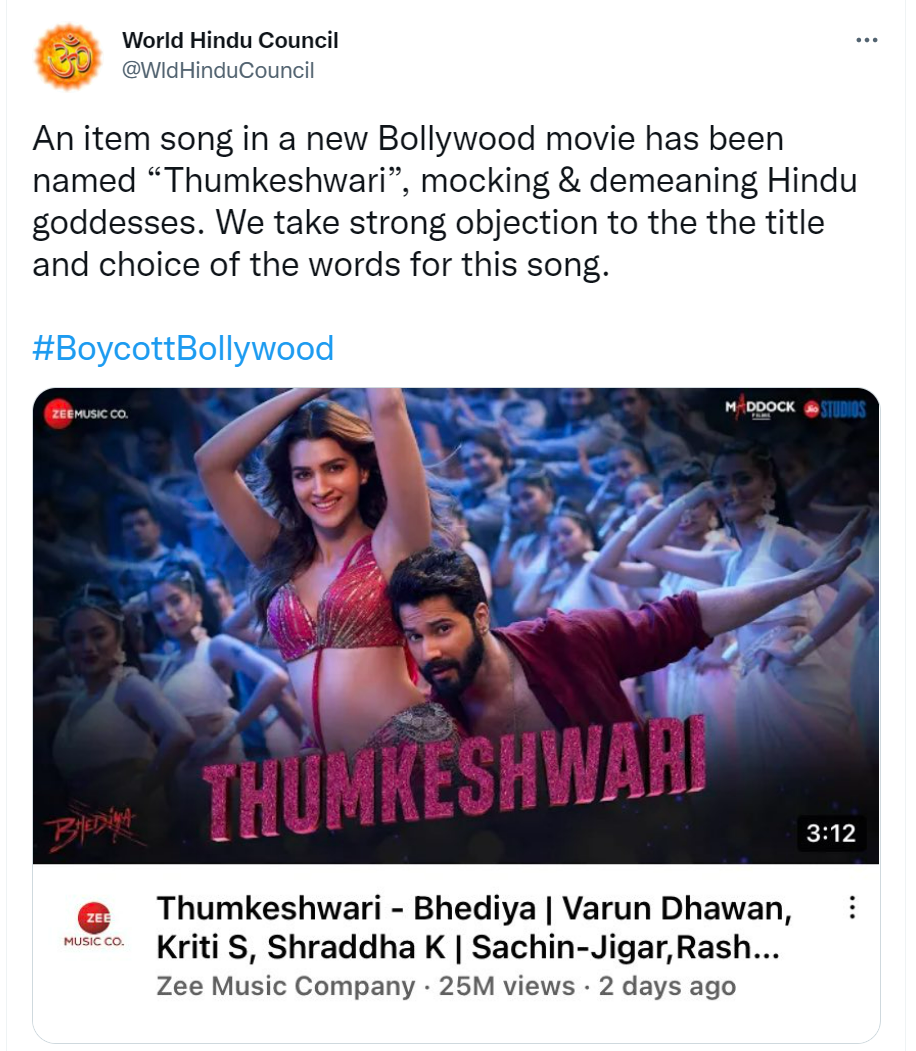Image resolution: width=916 pixels, height=1051 pixels.
Task: Click the 25M views text
Action: (507, 986)
